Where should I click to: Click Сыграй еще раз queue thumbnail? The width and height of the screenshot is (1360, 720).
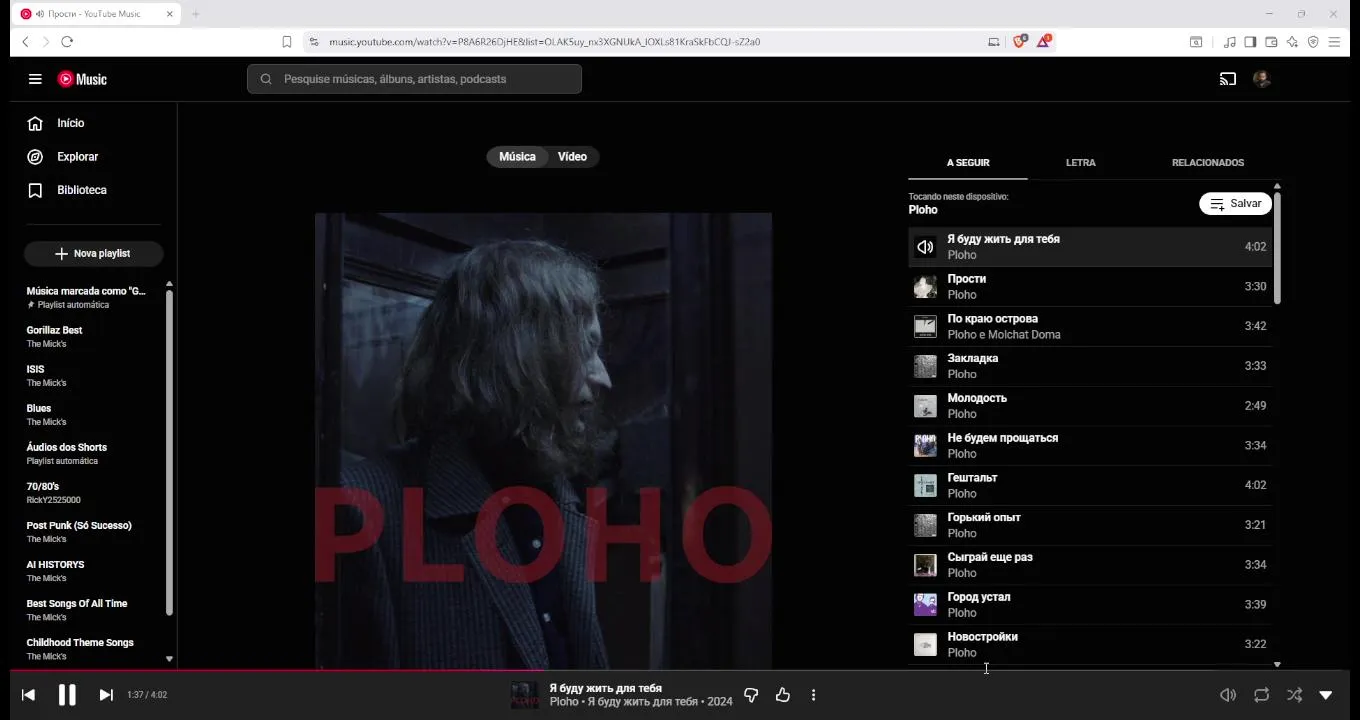click(926, 565)
